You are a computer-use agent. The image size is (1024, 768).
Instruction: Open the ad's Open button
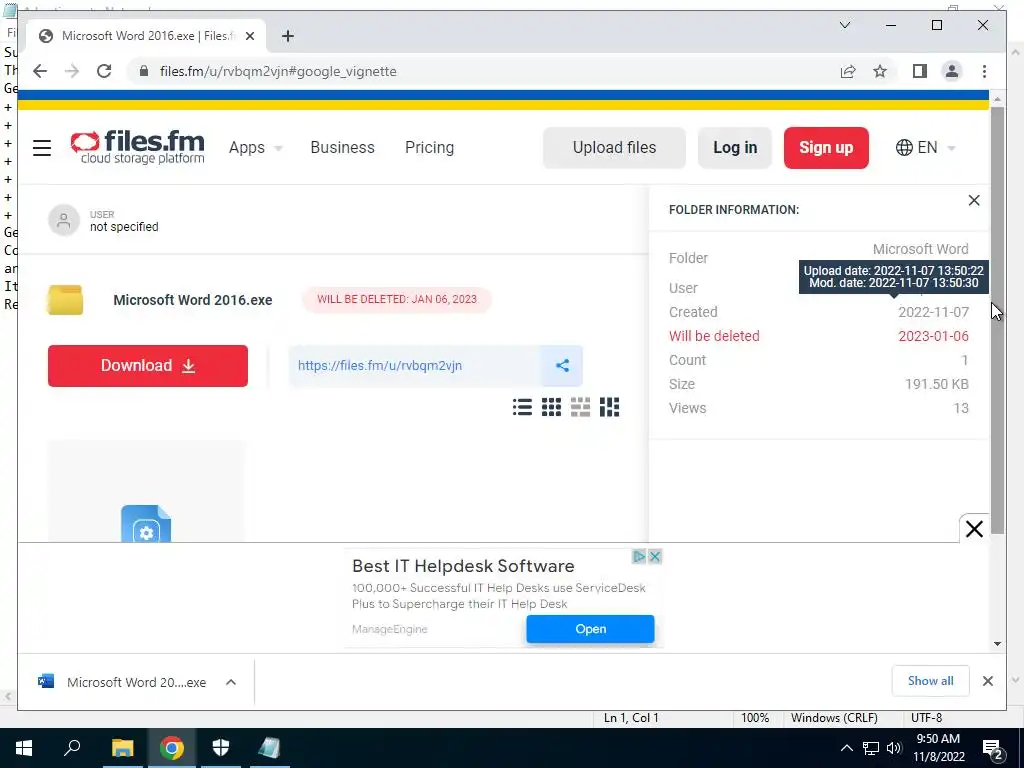590,629
